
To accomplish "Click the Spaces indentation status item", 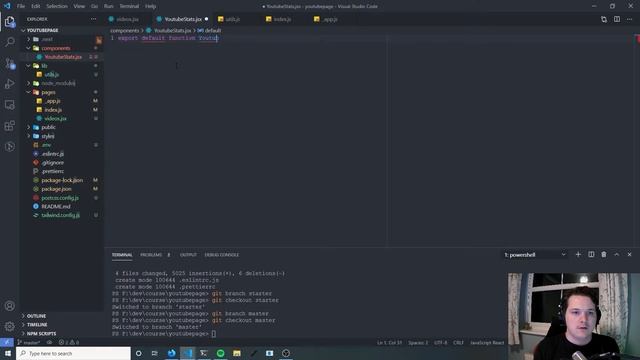I will (418, 342).
